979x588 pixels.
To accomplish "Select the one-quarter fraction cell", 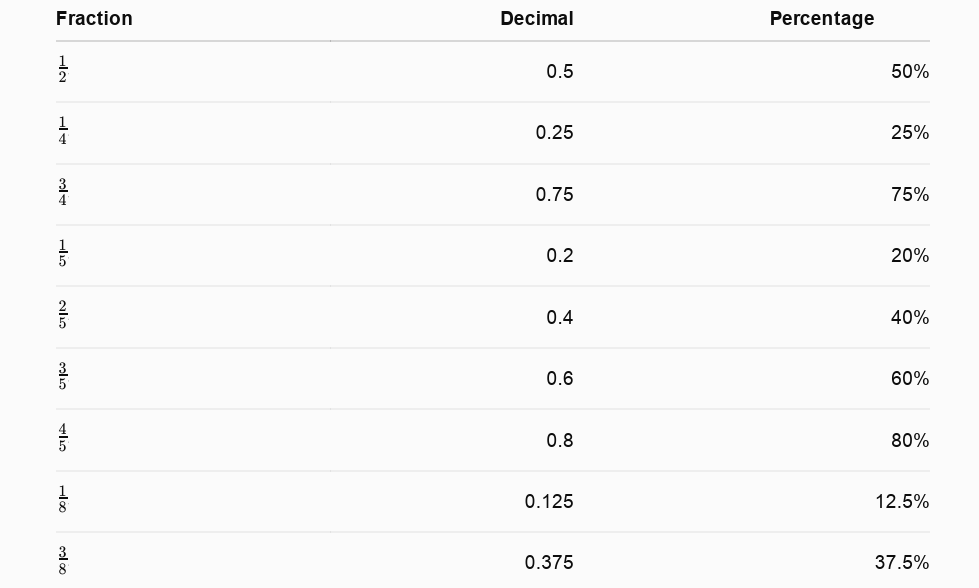I will pos(62,131).
